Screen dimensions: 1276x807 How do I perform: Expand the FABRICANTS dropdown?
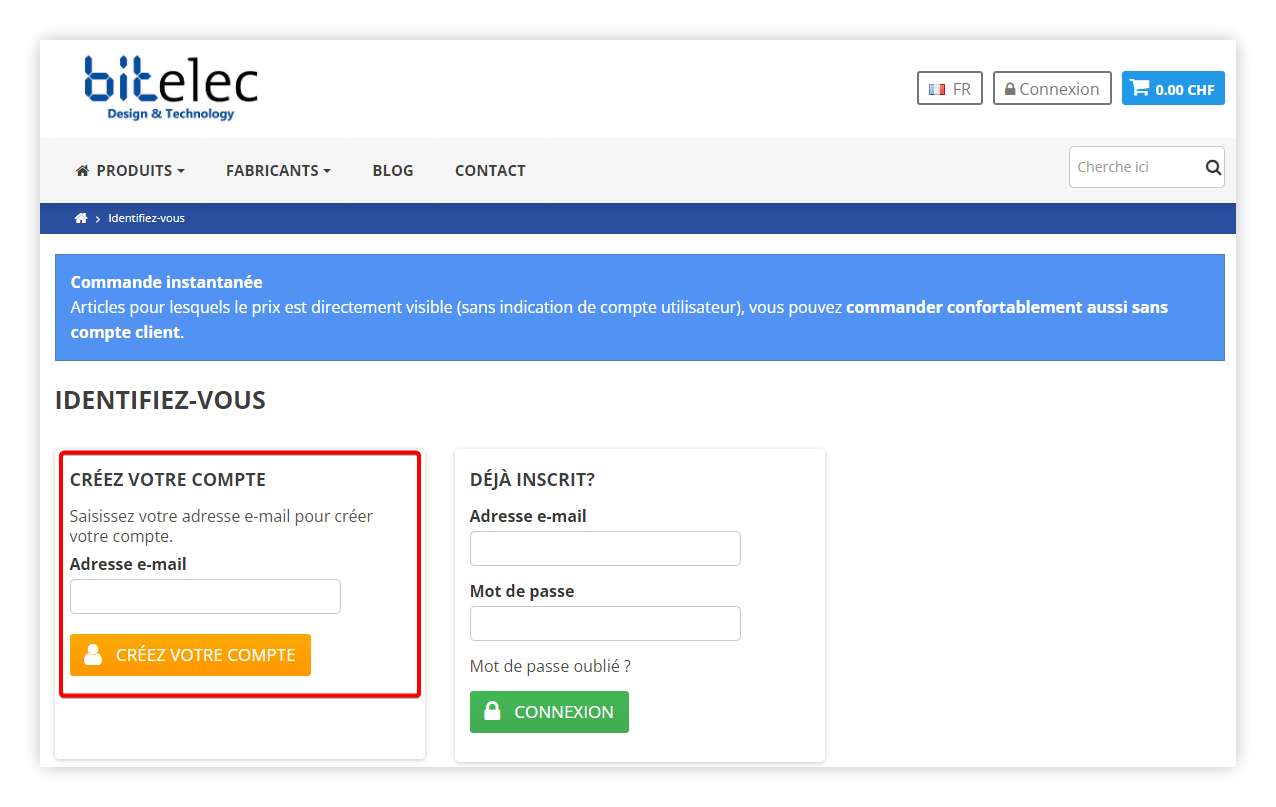point(278,170)
